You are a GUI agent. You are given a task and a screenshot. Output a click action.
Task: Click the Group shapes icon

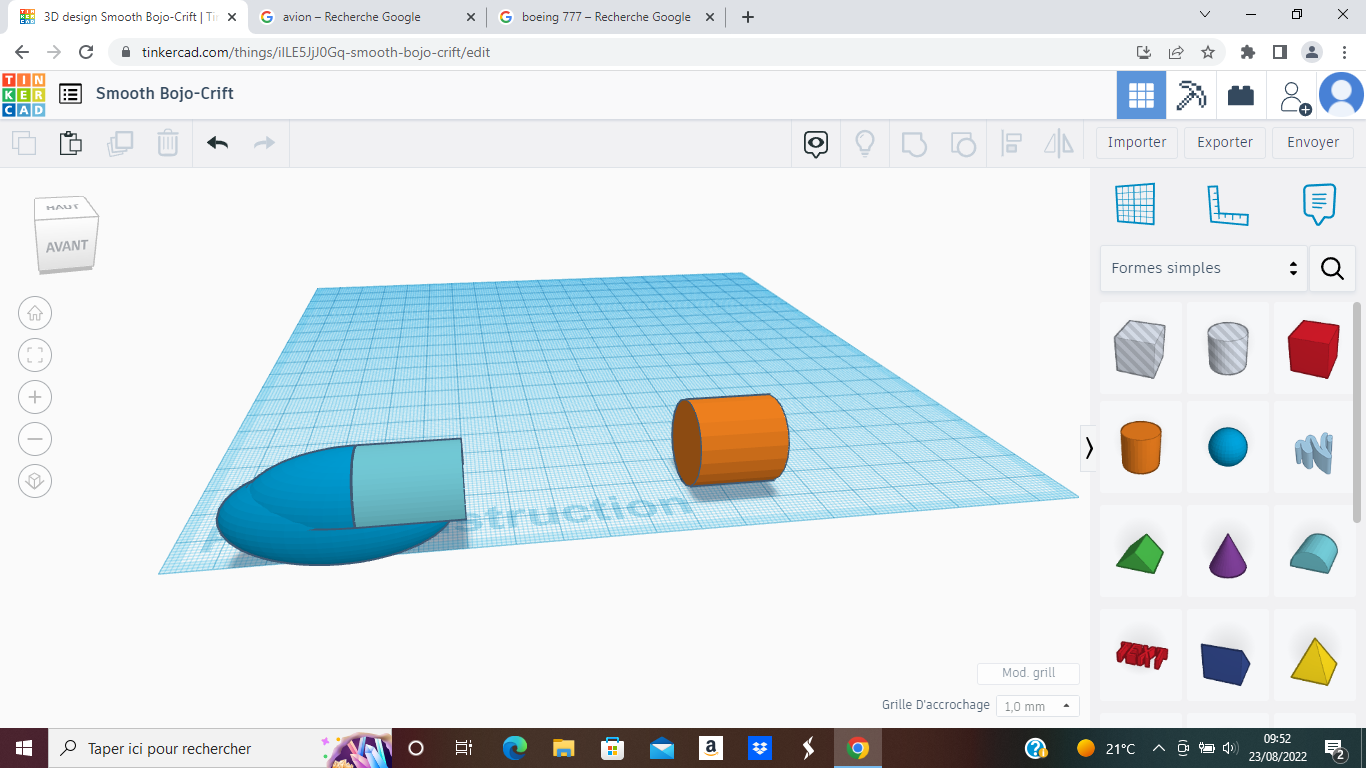(914, 144)
